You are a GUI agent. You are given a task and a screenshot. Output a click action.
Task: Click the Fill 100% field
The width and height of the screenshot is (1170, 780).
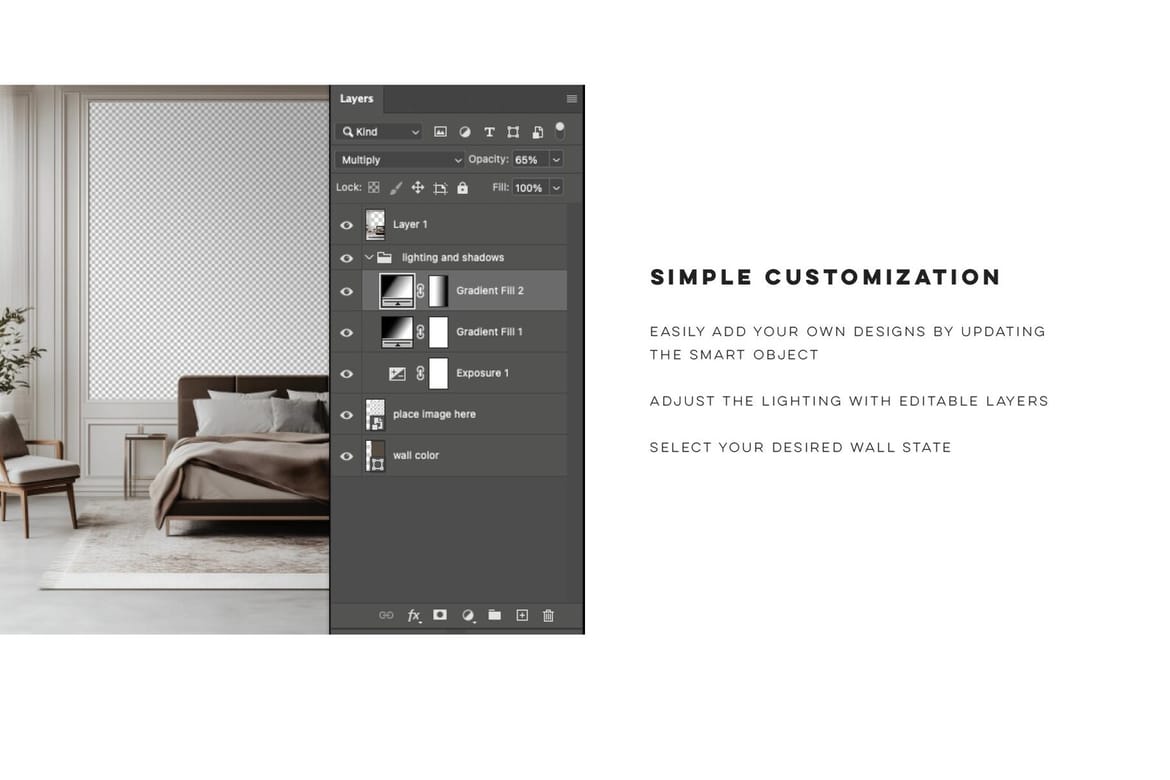click(531, 188)
